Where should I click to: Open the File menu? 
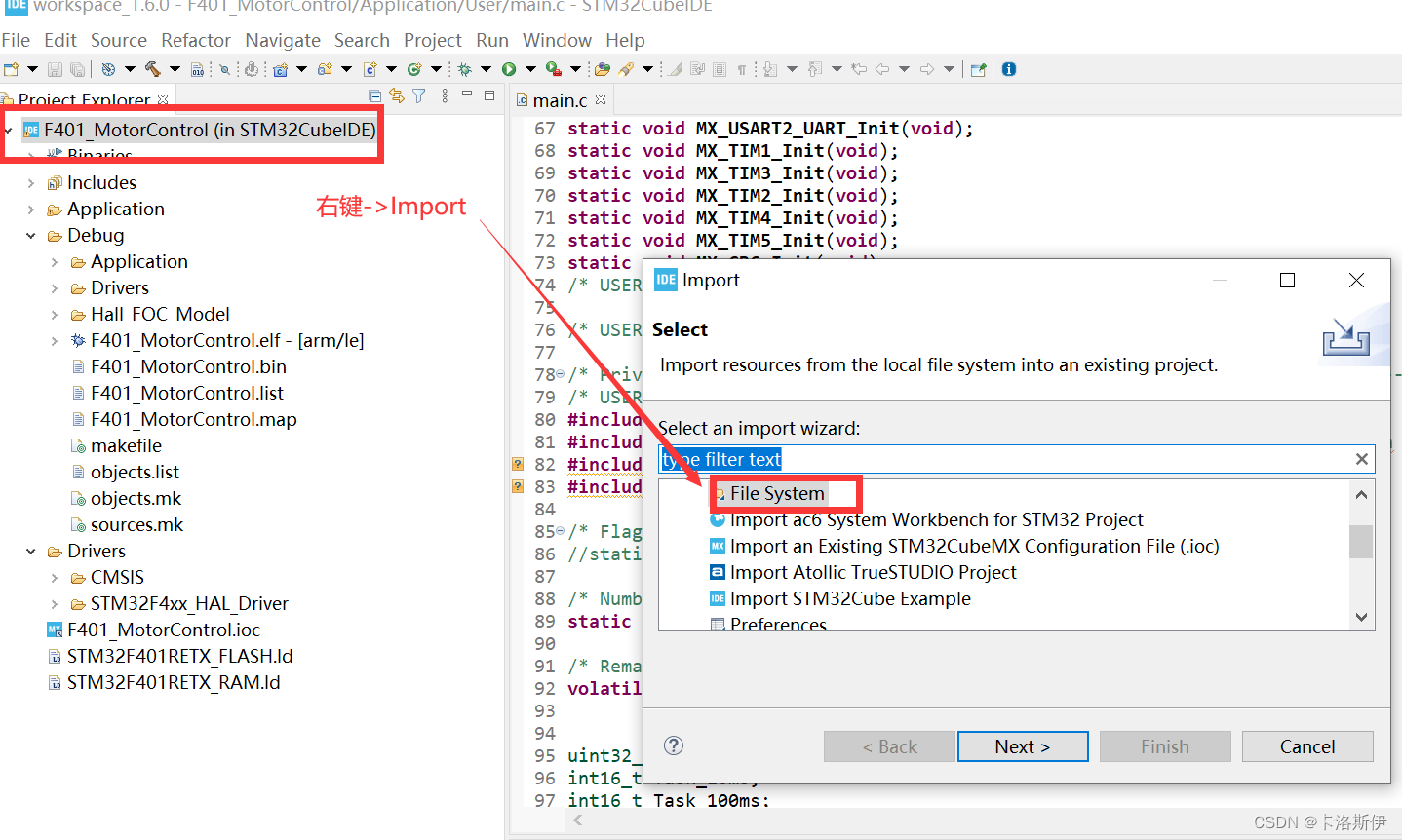point(16,40)
